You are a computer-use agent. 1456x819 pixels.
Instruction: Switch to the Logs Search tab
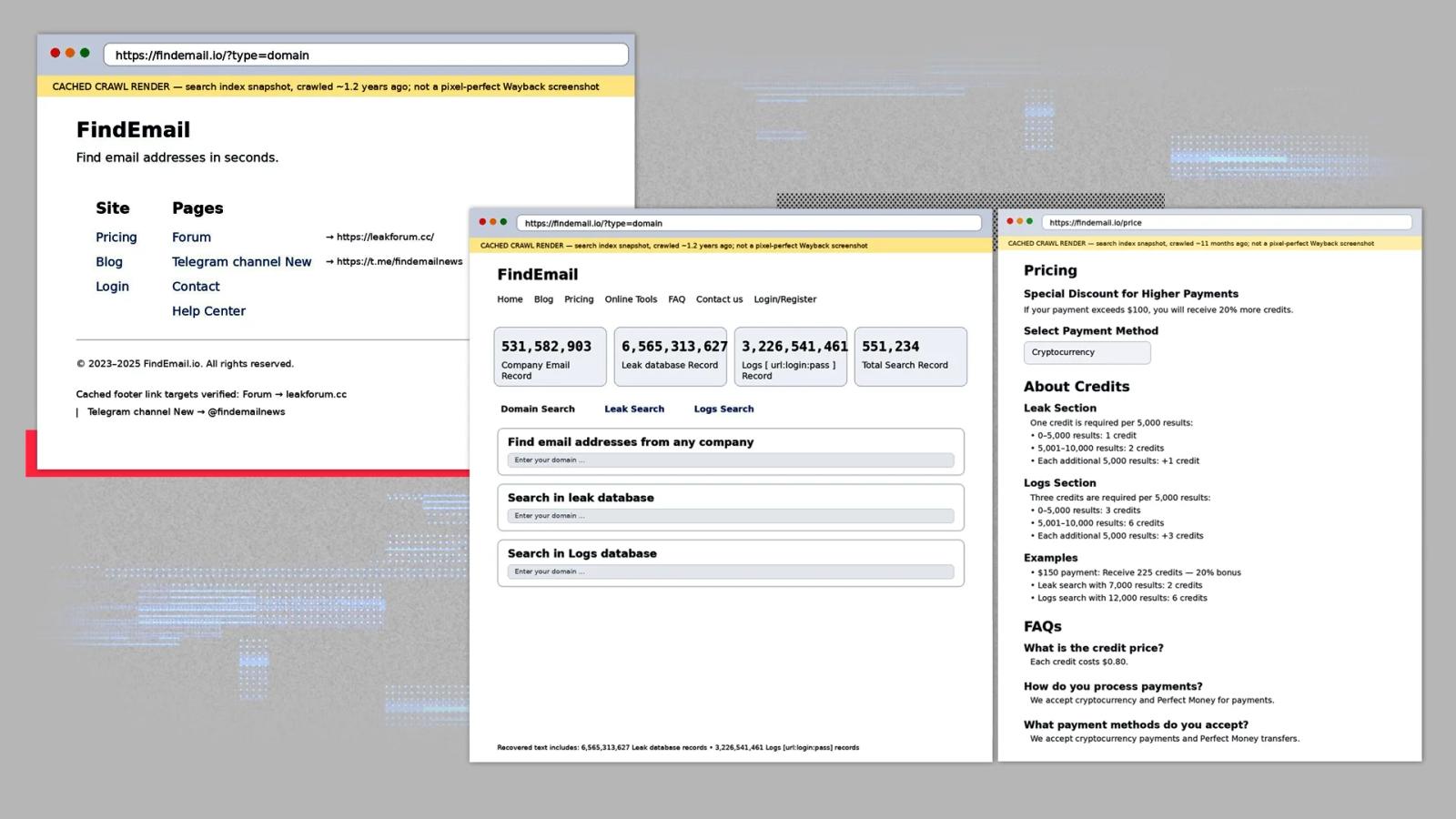(x=723, y=409)
